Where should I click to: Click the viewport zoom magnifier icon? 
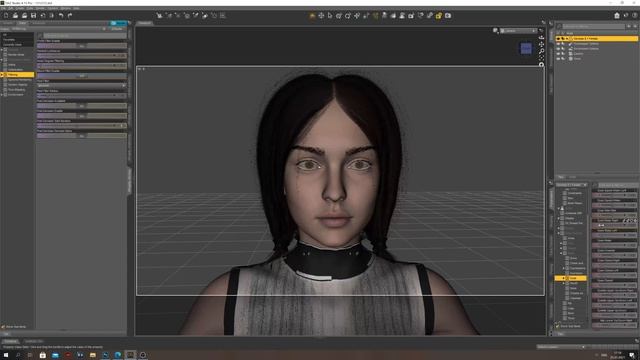coord(542,51)
